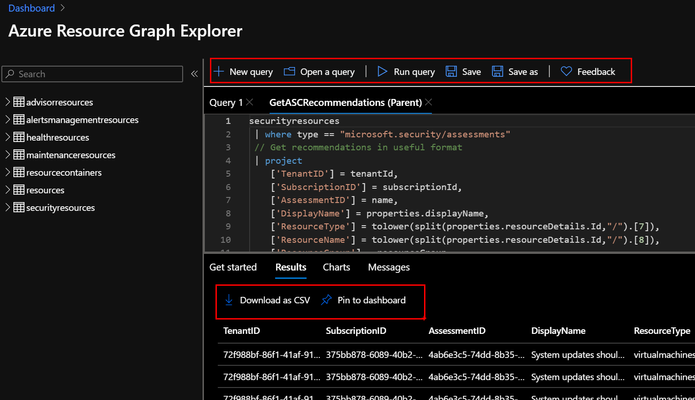This screenshot has width=695, height=400.
Task: Collapse the sidebar with double chevron icon
Action: click(194, 74)
